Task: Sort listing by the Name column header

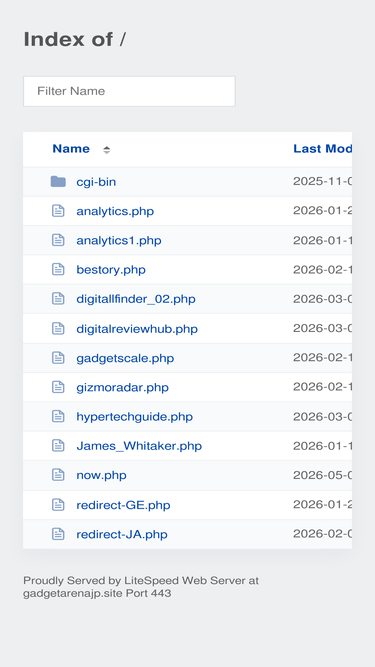Action: [x=71, y=149]
